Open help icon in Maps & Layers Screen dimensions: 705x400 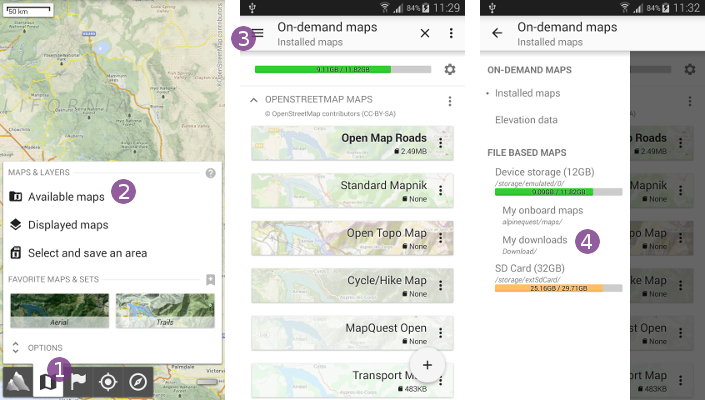tap(210, 173)
